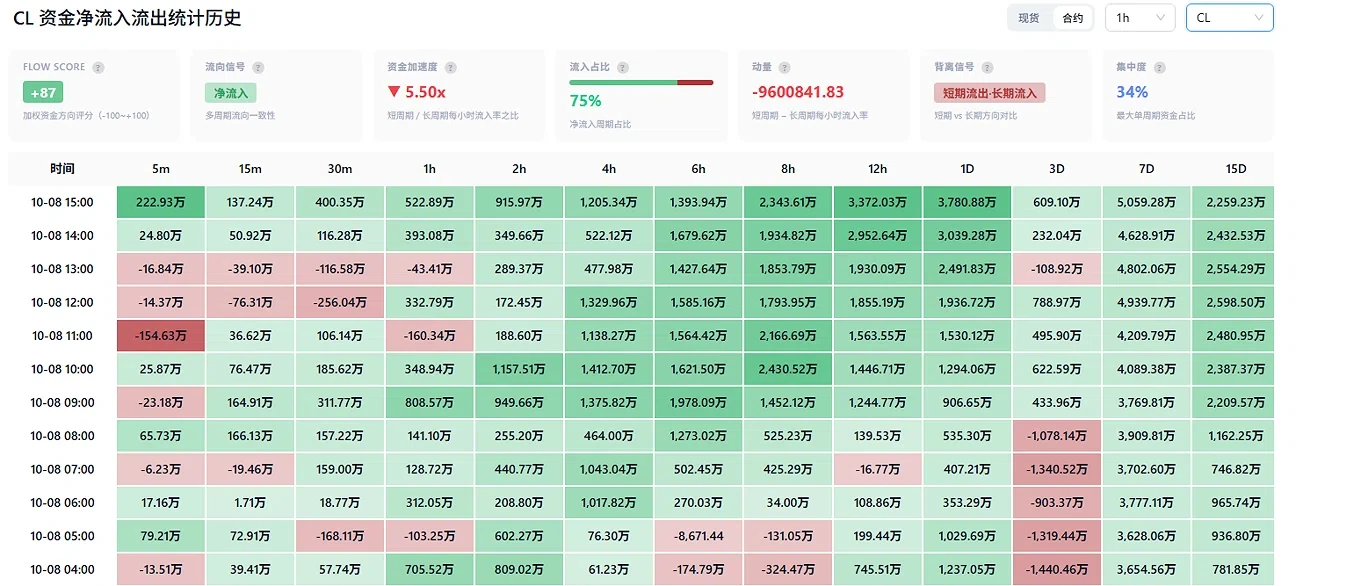Click the help icon beside 流入占比

pos(623,68)
